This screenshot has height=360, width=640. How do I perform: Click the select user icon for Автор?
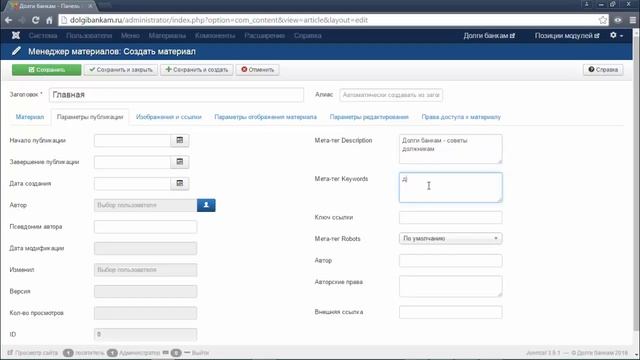pos(206,205)
